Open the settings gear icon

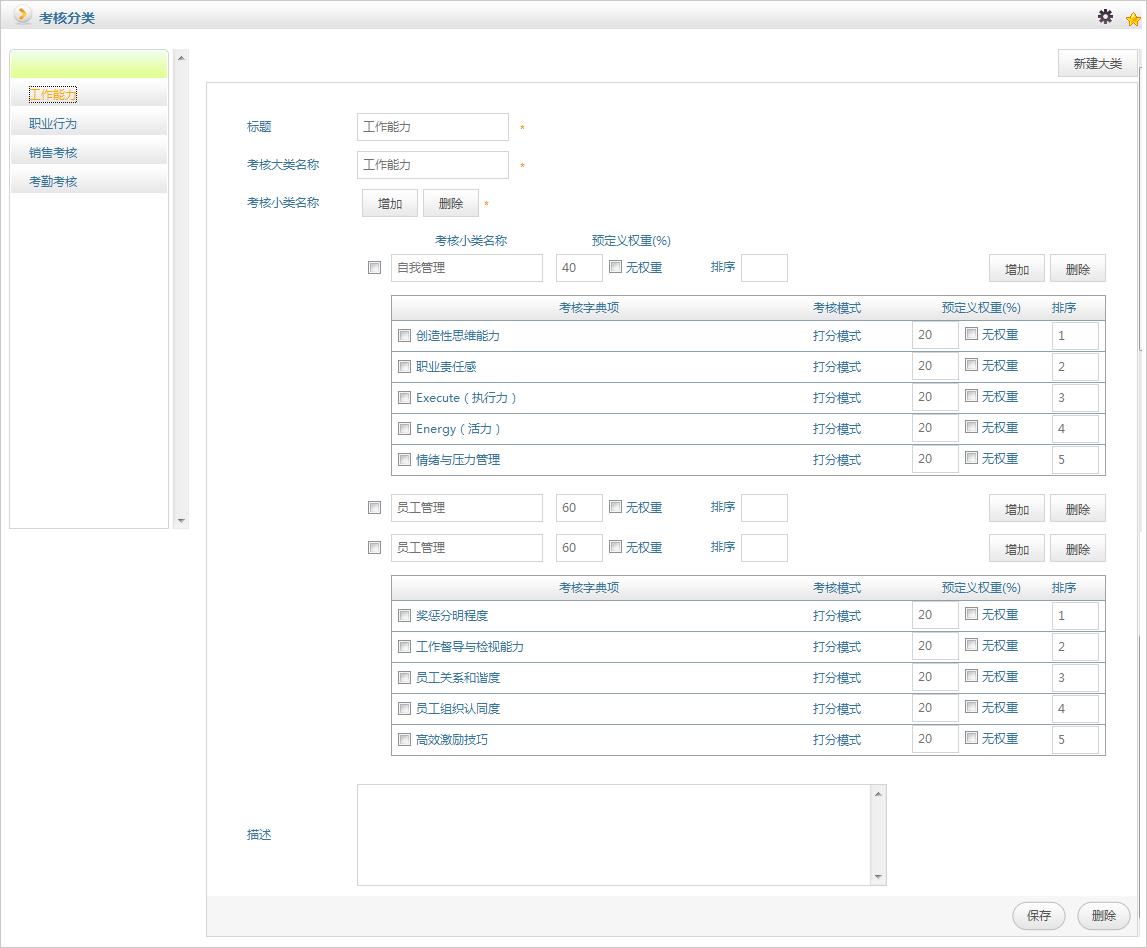[x=1105, y=16]
